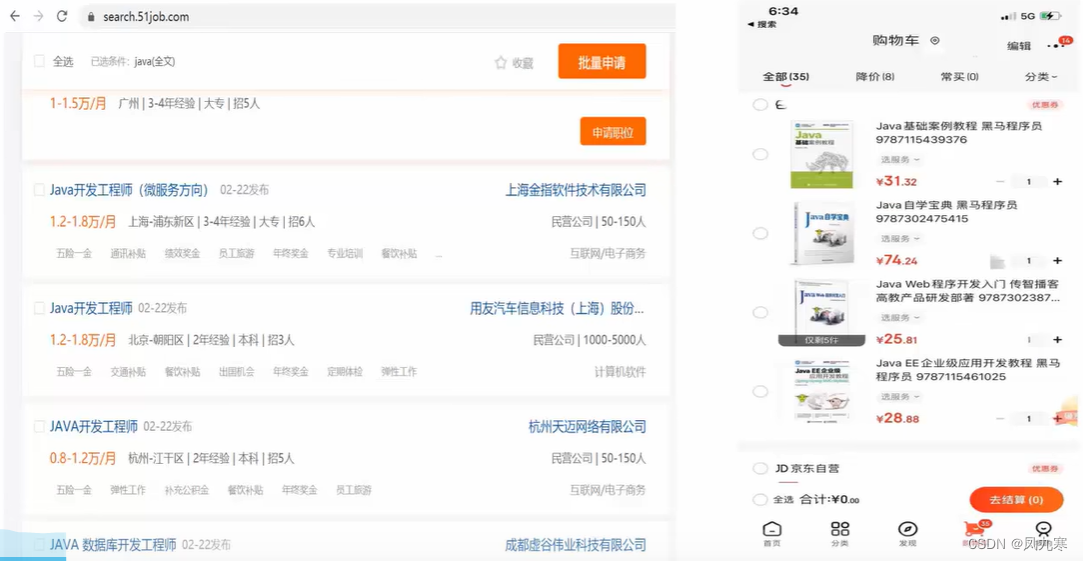The image size is (1083, 561).
Task: Tap the 去结算 (0) checkout button
Action: coord(1016,500)
